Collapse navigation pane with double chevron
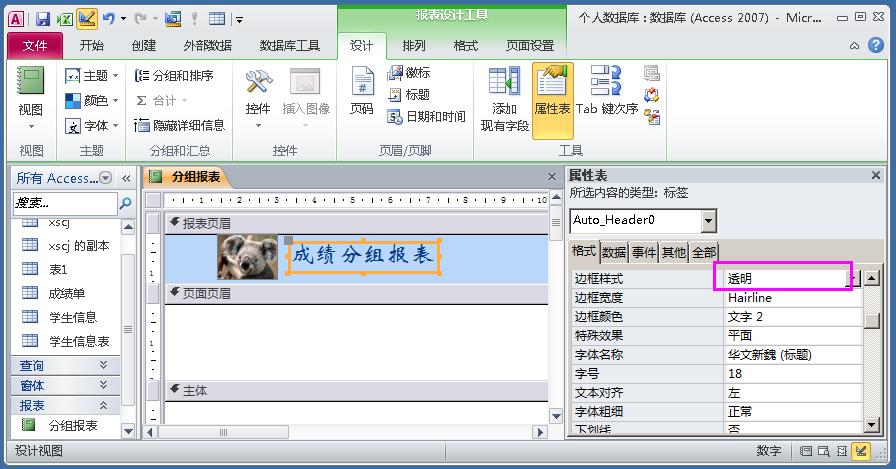Image resolution: width=896 pixels, height=469 pixels. click(126, 178)
